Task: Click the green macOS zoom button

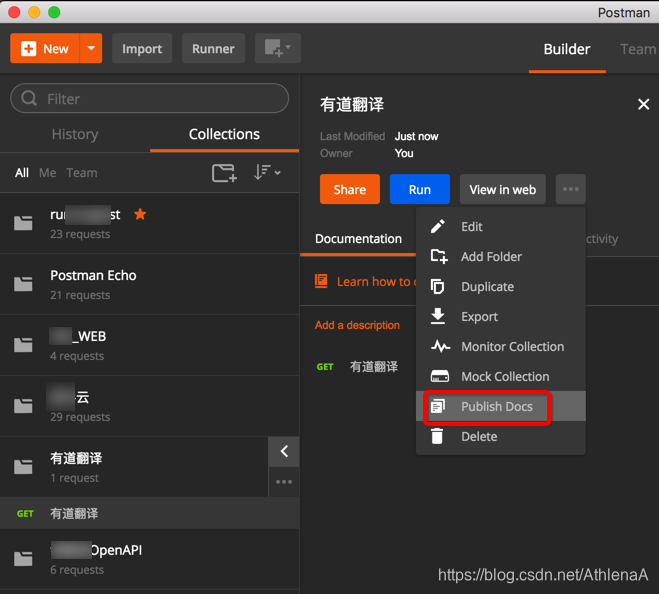Action: point(54,12)
